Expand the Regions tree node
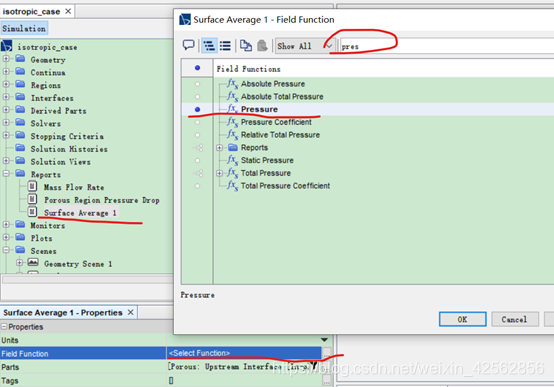Image resolution: width=554 pixels, height=387 pixels. point(6,84)
